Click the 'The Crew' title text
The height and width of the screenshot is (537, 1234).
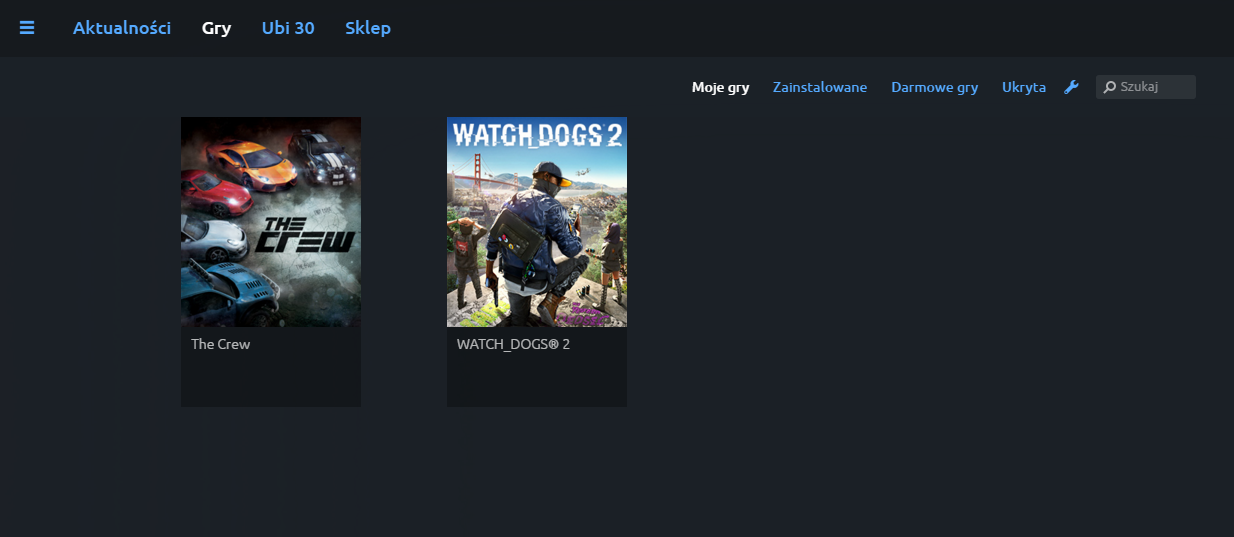tap(220, 344)
